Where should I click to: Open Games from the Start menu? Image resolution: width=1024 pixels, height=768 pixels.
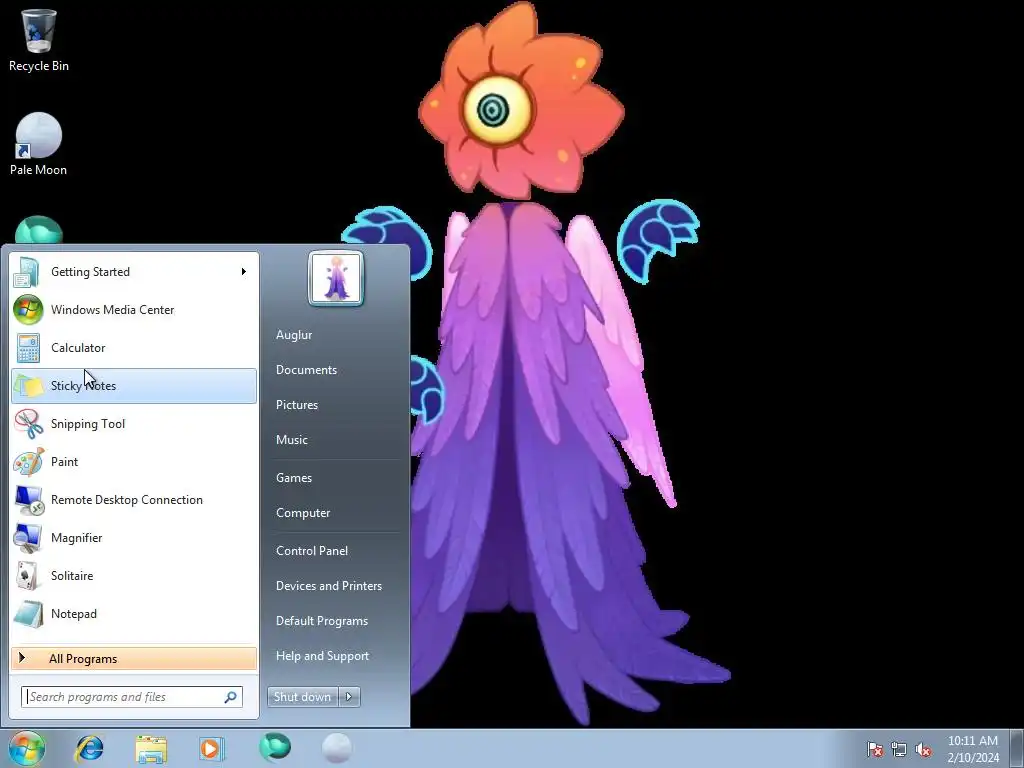click(x=294, y=477)
